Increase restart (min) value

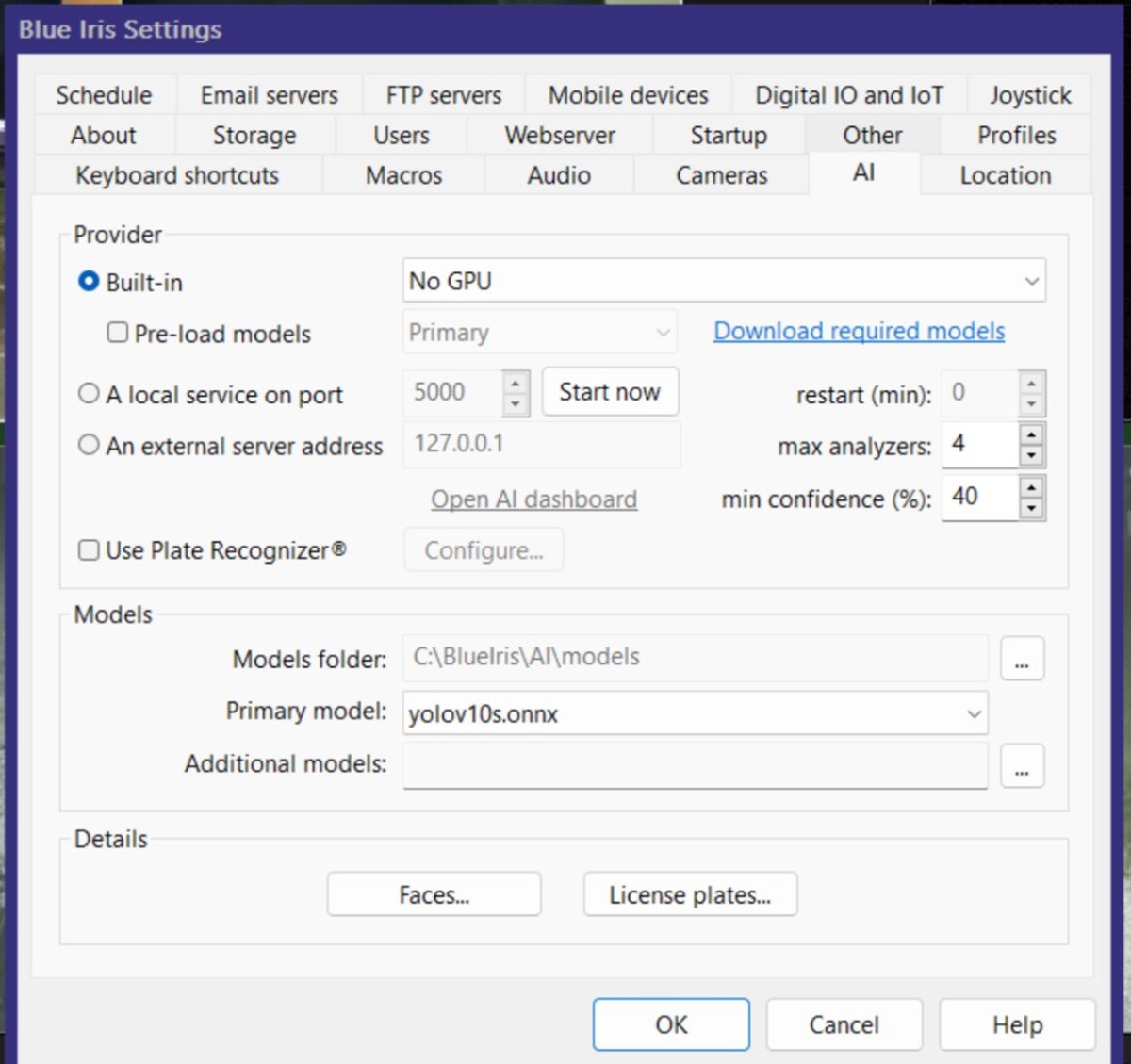coord(1032,382)
